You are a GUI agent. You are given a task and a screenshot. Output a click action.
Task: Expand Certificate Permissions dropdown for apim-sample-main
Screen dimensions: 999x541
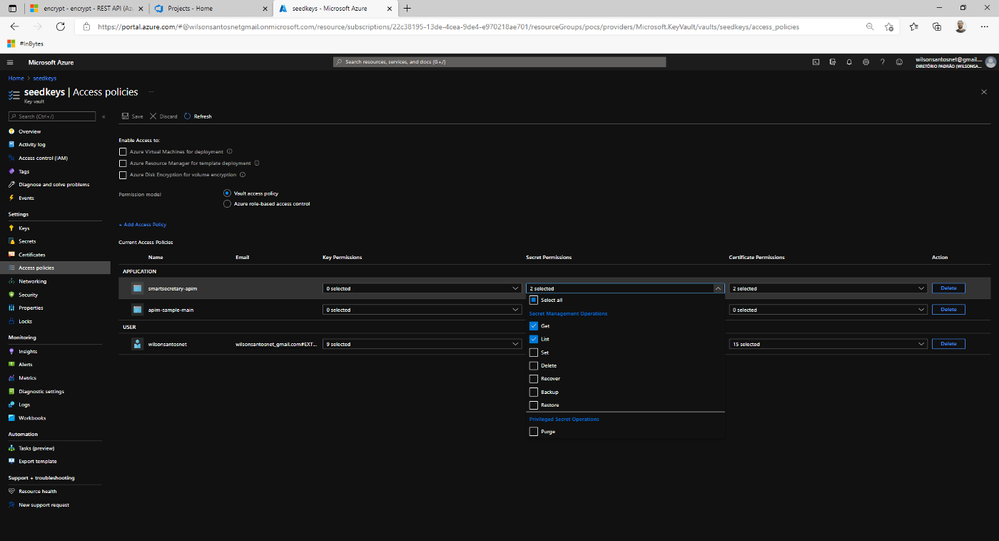coord(828,310)
